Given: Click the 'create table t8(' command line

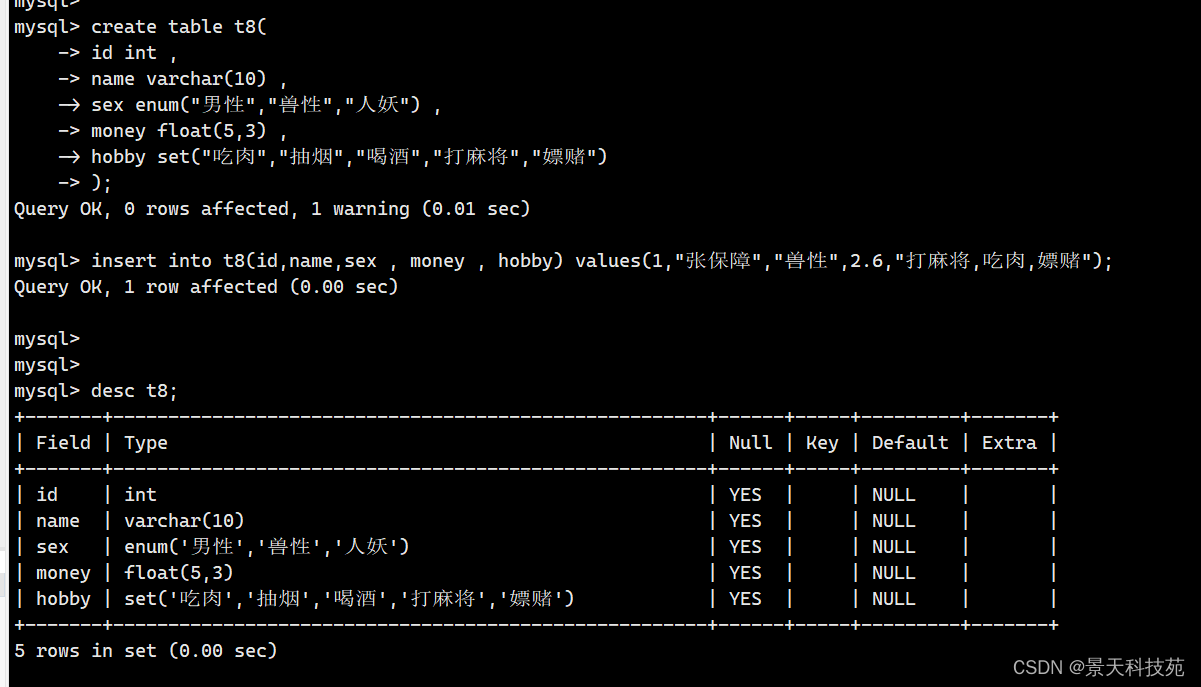Looking at the screenshot, I should (141, 27).
